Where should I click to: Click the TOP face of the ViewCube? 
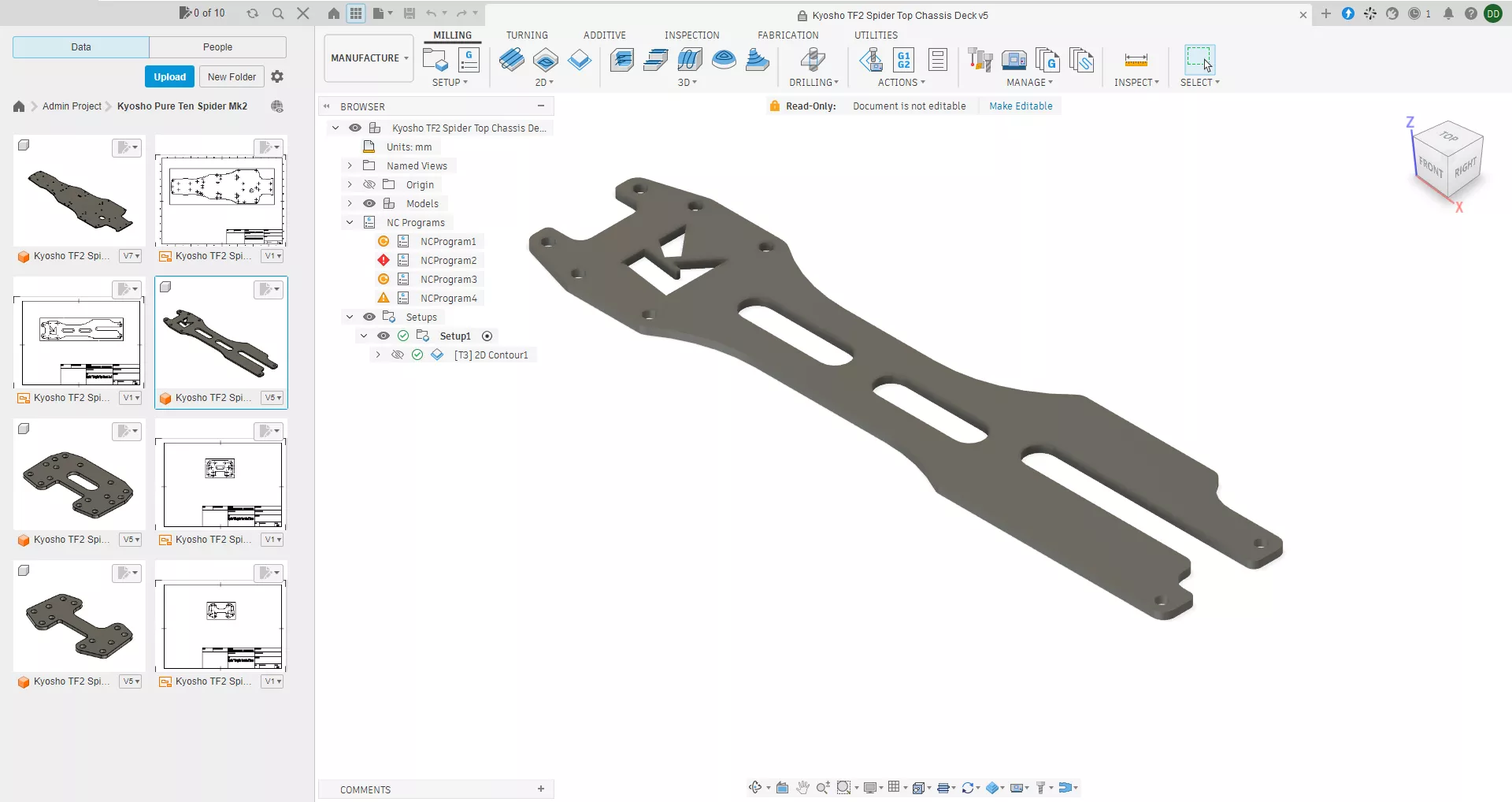pos(1449,136)
